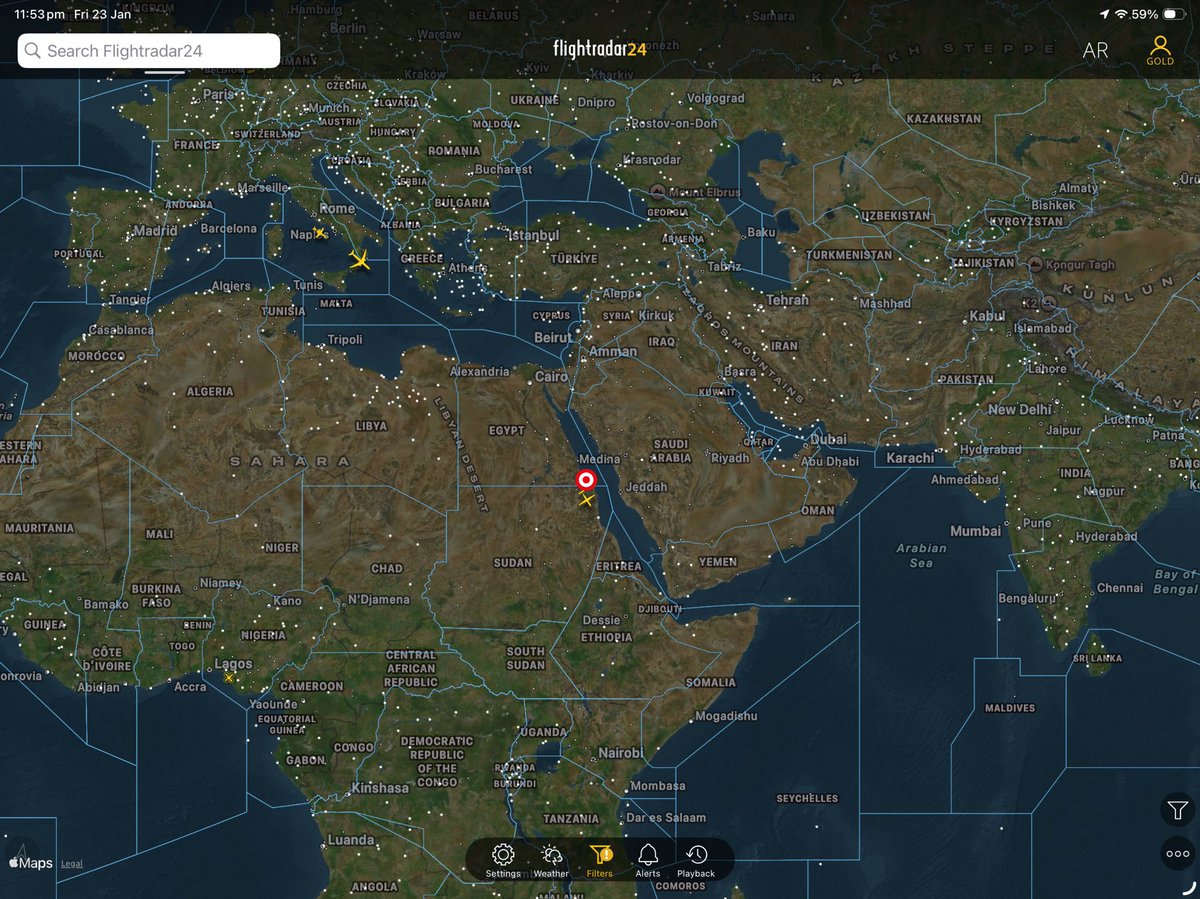Tap the Istanbul city label
The height and width of the screenshot is (899, 1200).
[x=533, y=235]
